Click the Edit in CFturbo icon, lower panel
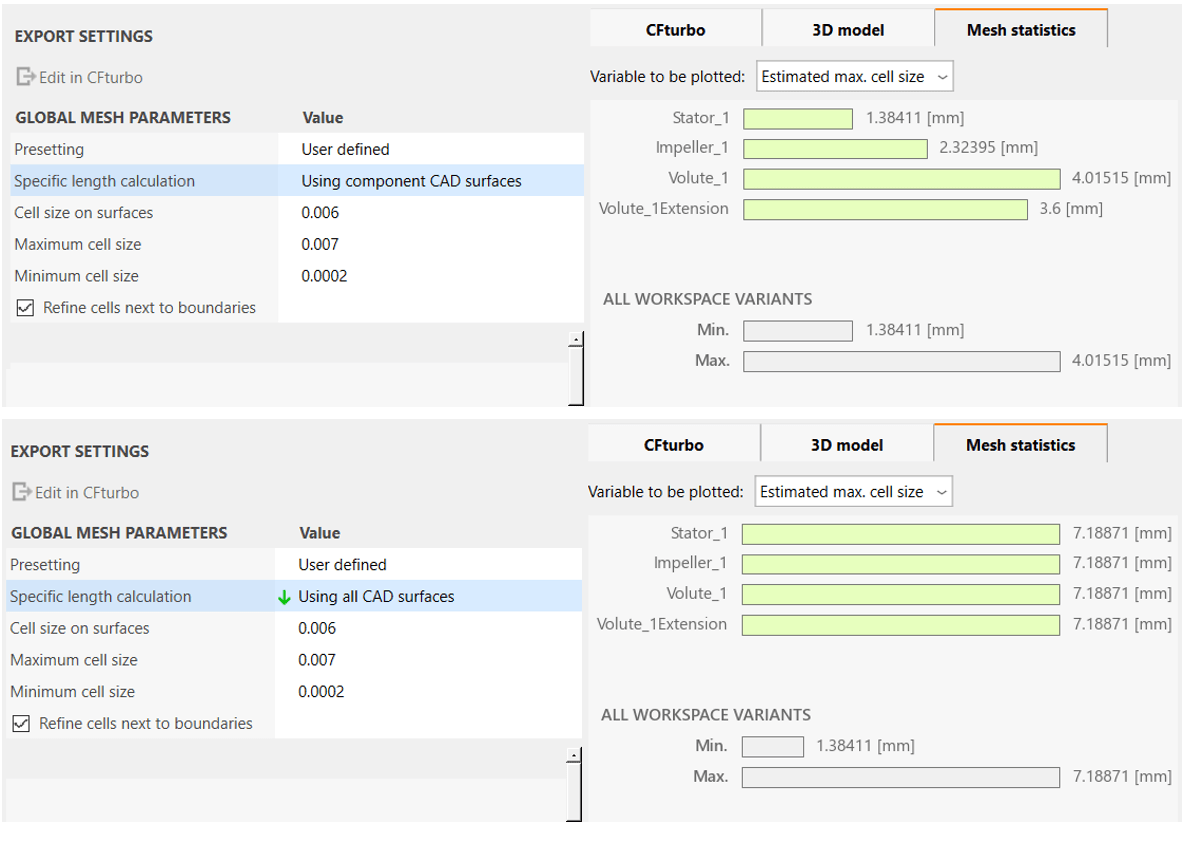 [21, 493]
